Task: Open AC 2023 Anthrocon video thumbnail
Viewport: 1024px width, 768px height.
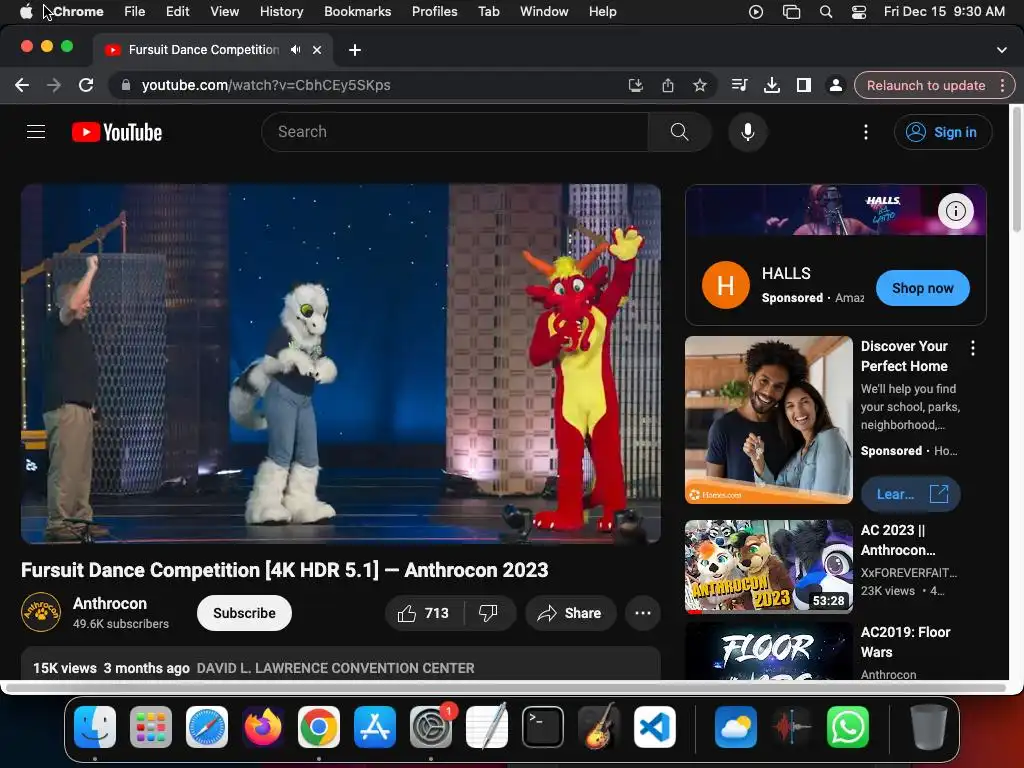Action: click(769, 567)
